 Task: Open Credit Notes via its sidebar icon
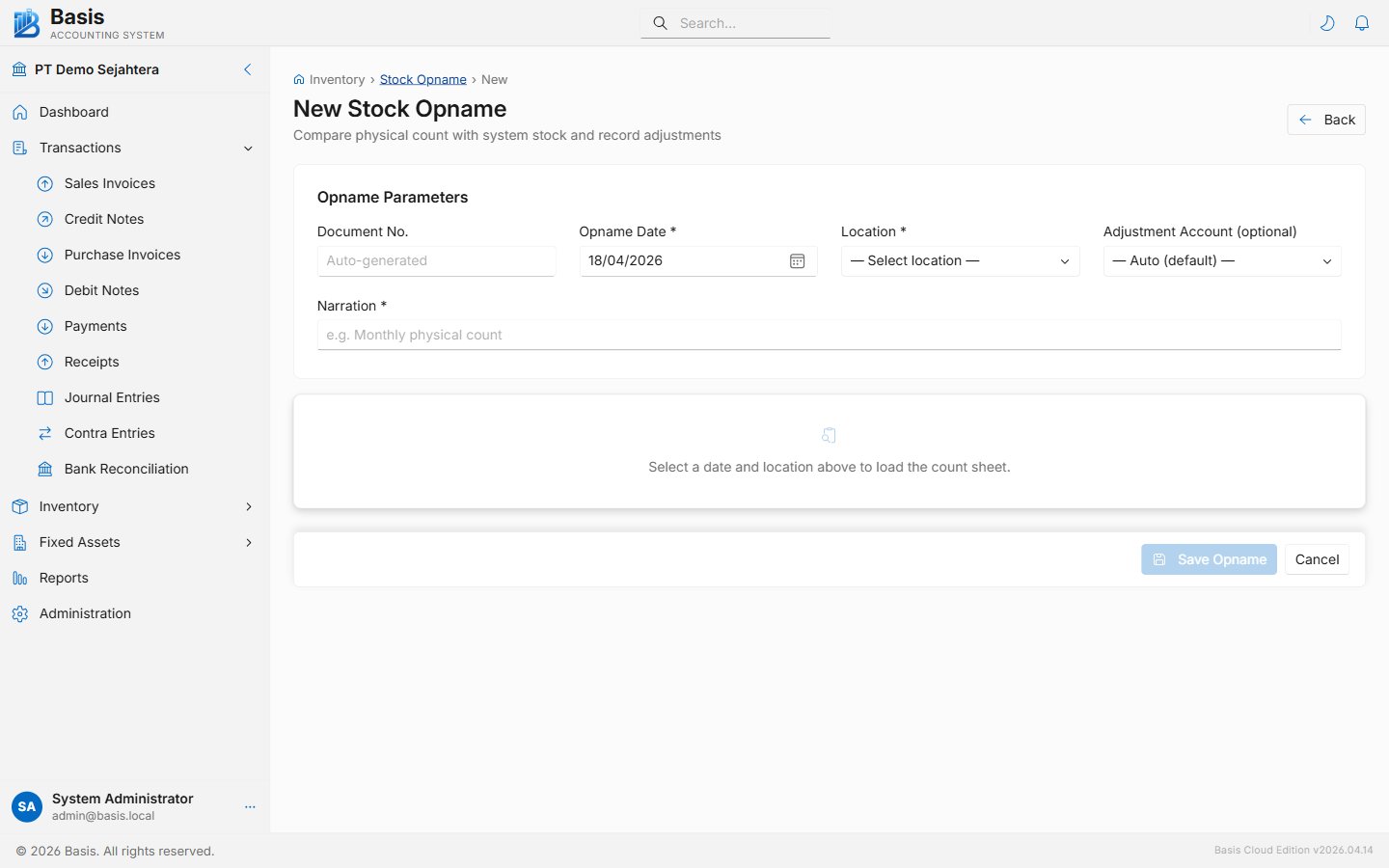point(44,219)
